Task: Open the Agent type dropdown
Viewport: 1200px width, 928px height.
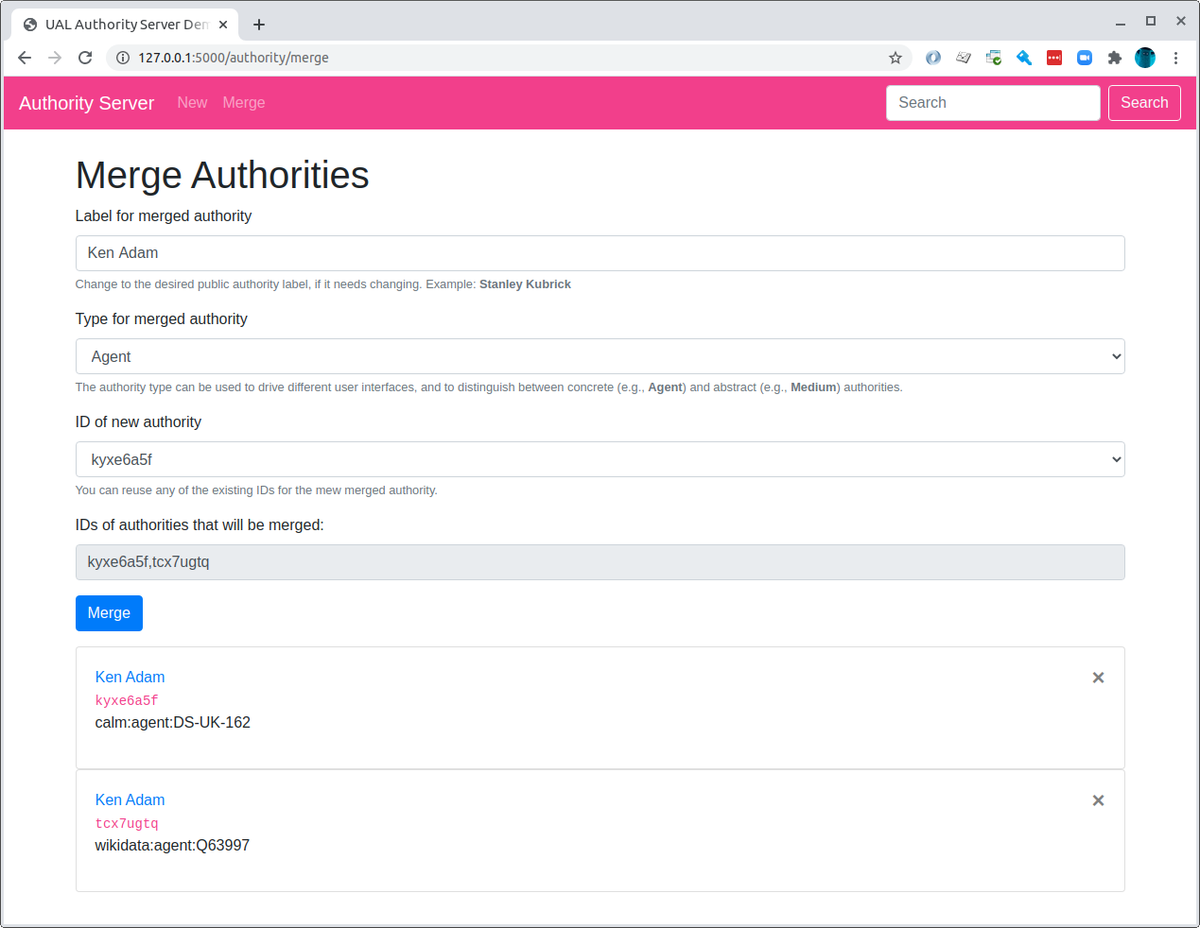Action: pyautogui.click(x=600, y=356)
